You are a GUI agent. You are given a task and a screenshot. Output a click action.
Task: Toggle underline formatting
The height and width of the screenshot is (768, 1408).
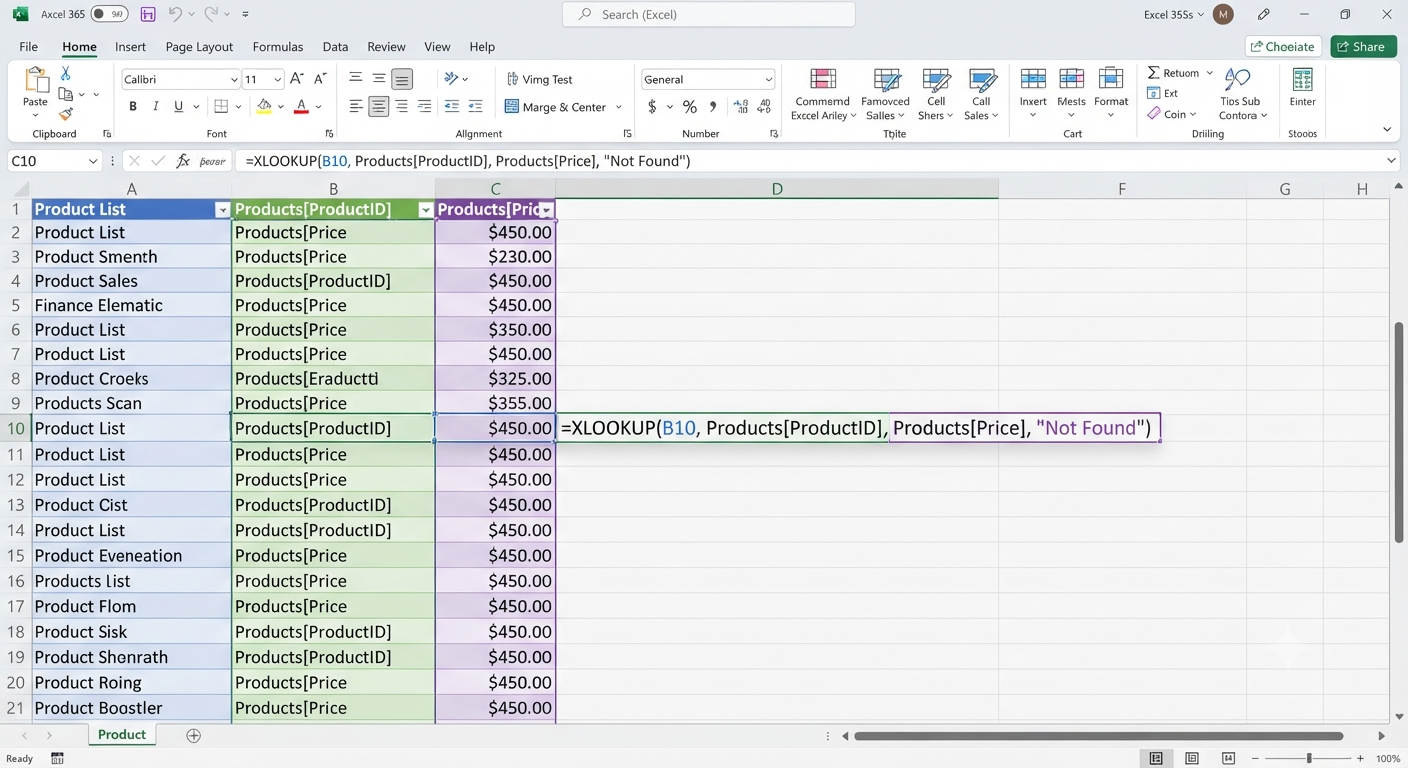179,107
